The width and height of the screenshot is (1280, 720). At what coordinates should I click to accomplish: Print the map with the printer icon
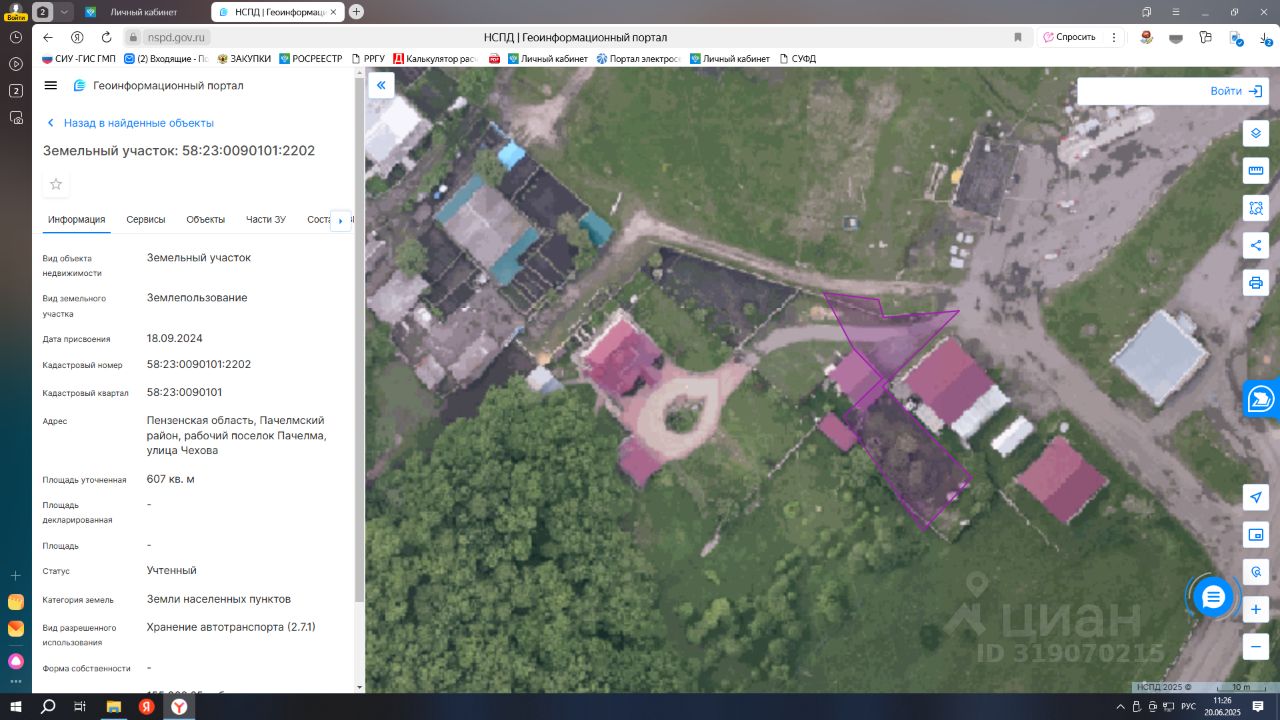1256,282
